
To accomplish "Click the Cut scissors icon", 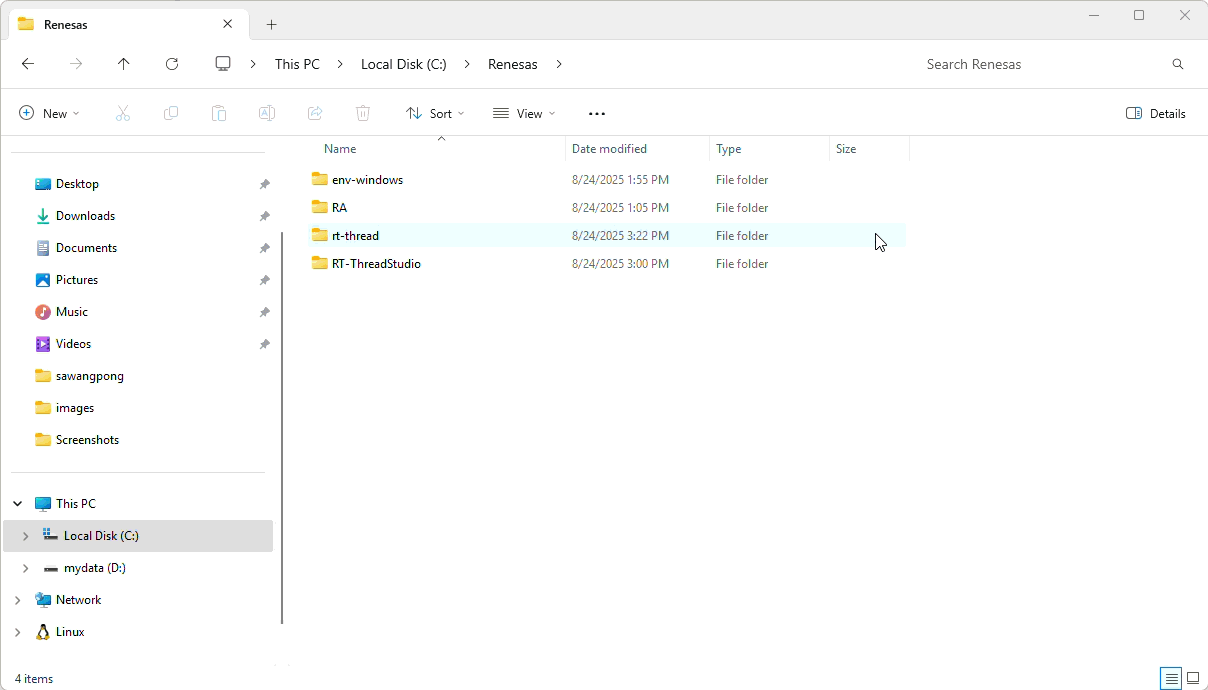I will click(x=123, y=114).
